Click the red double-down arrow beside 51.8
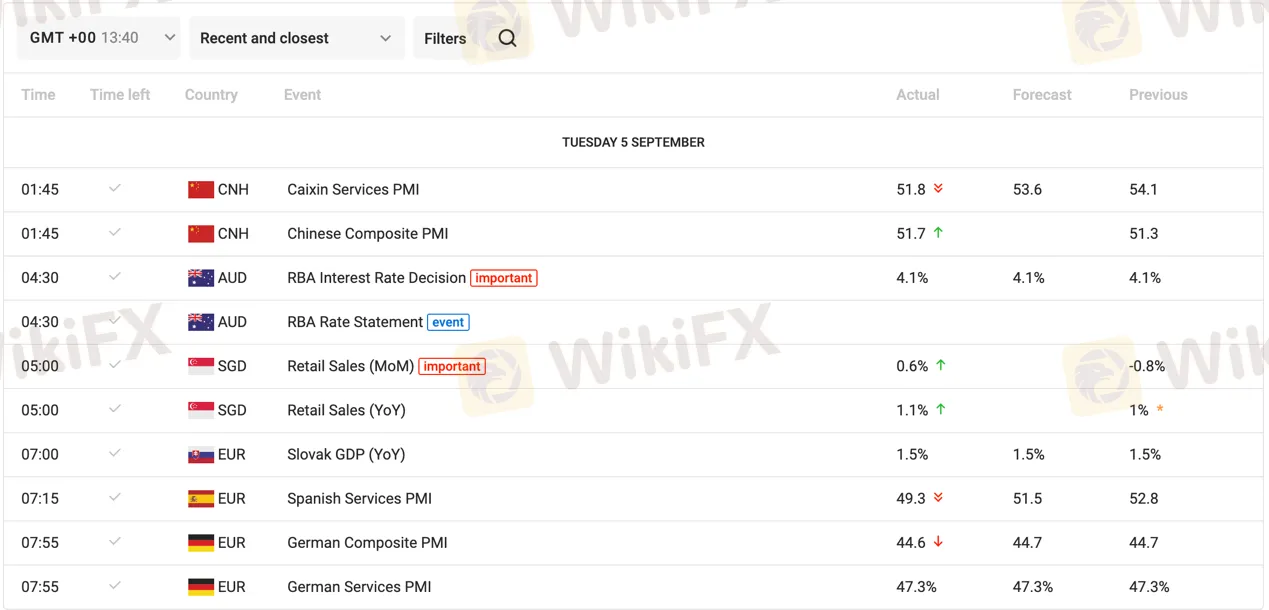Viewport: 1269px width, 610px height. click(x=938, y=189)
